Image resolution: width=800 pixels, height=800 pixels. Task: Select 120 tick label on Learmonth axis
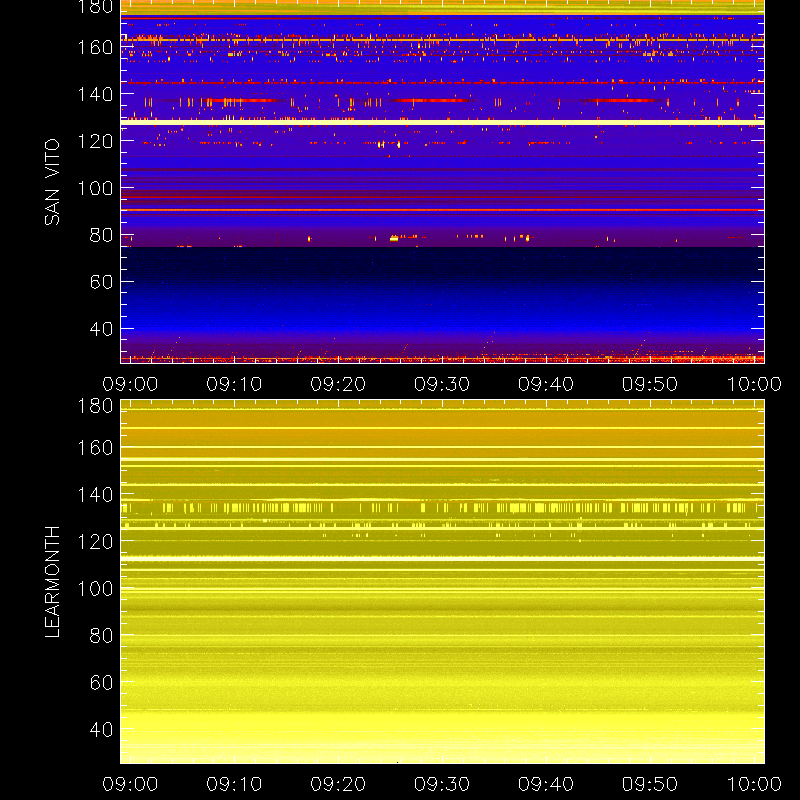click(x=95, y=541)
